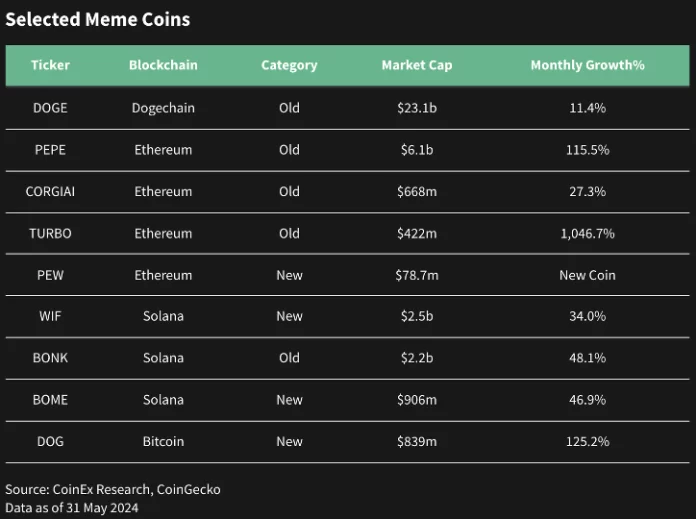Select the BONK ticker cell
This screenshot has height=519, width=696.
point(50,358)
